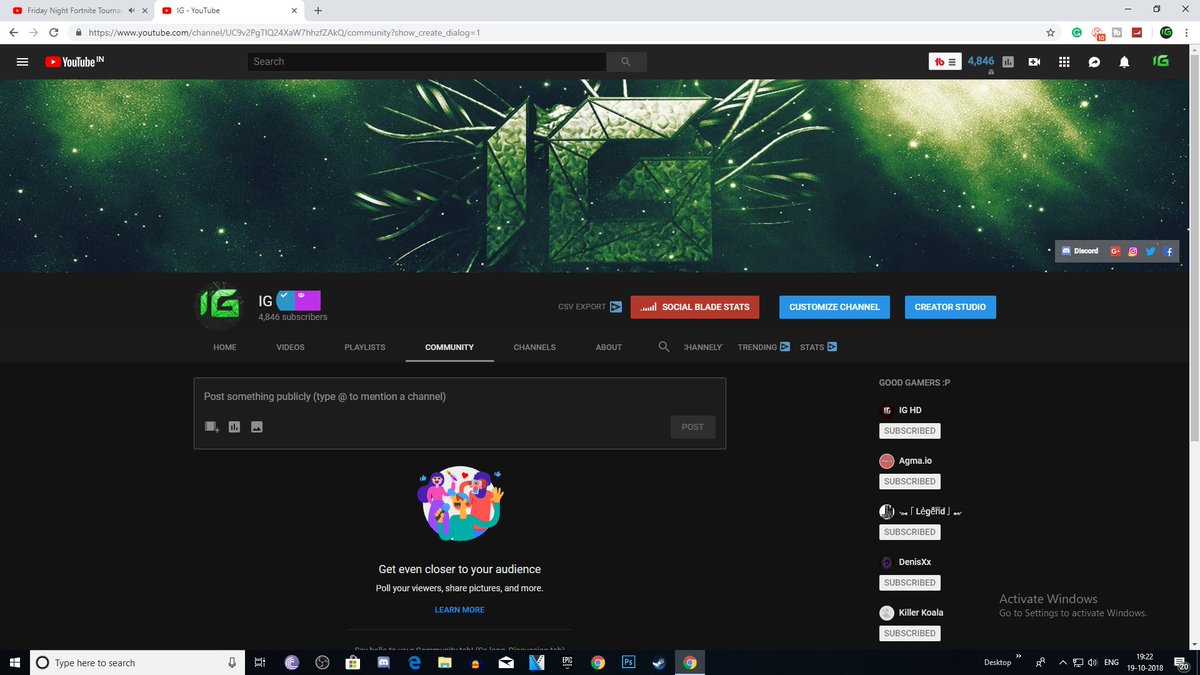Click the search magnifier button
The image size is (1200, 675).
(626, 62)
